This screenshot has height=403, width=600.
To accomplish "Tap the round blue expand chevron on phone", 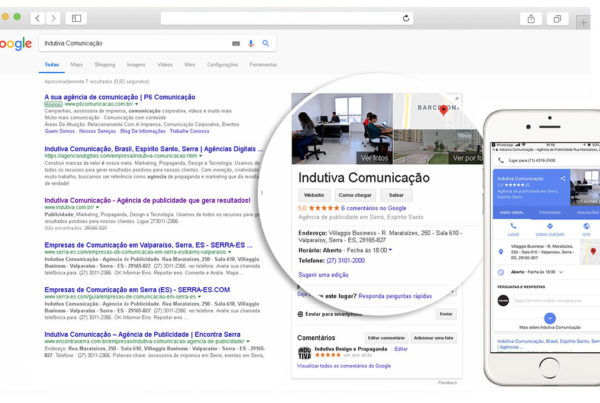I will [549, 318].
